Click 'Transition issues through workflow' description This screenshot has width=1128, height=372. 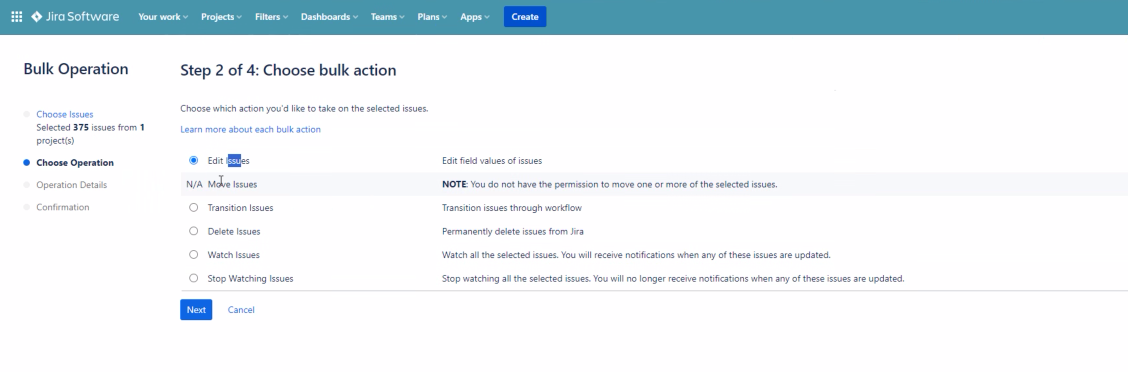(511, 208)
